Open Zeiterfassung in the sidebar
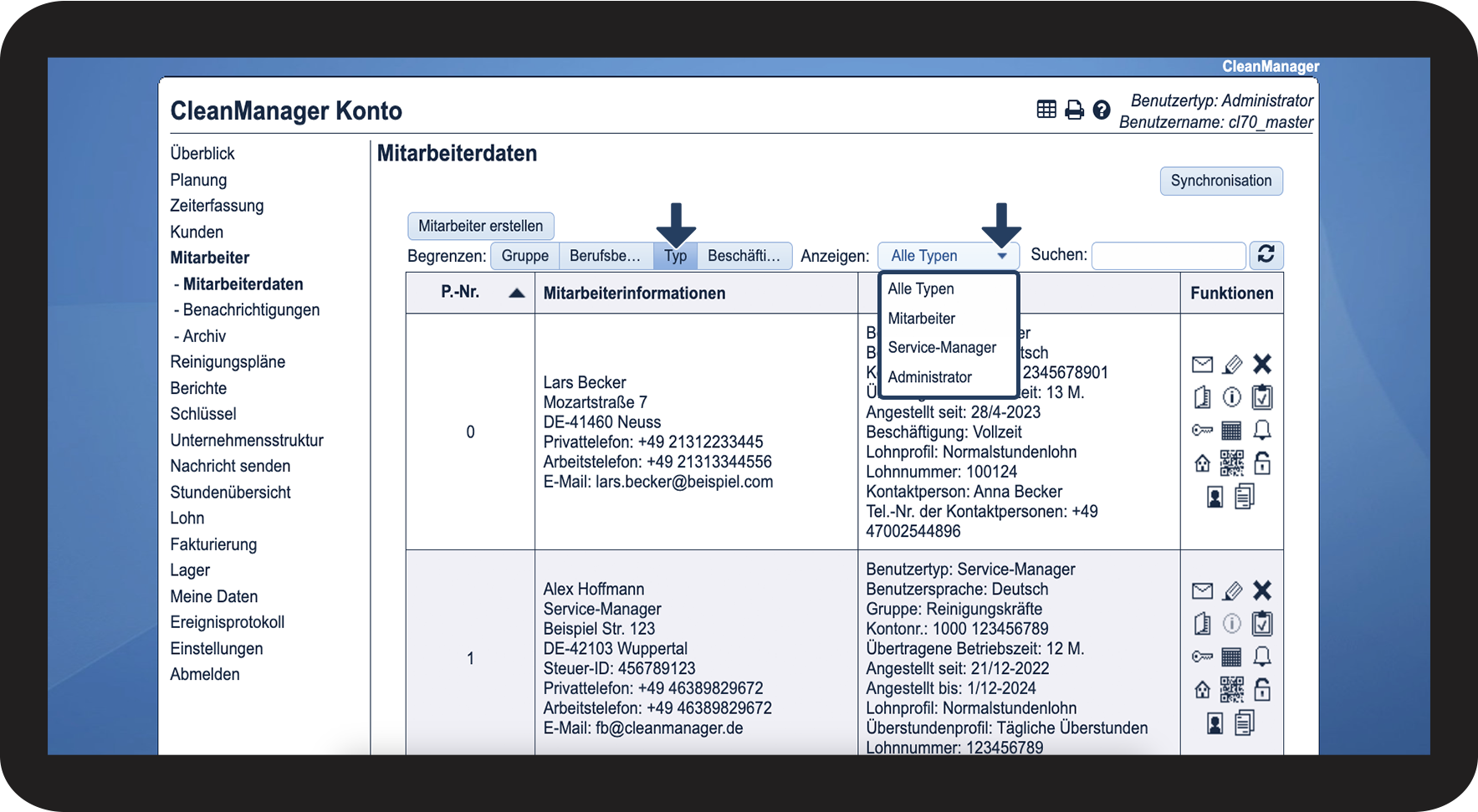 [x=217, y=206]
